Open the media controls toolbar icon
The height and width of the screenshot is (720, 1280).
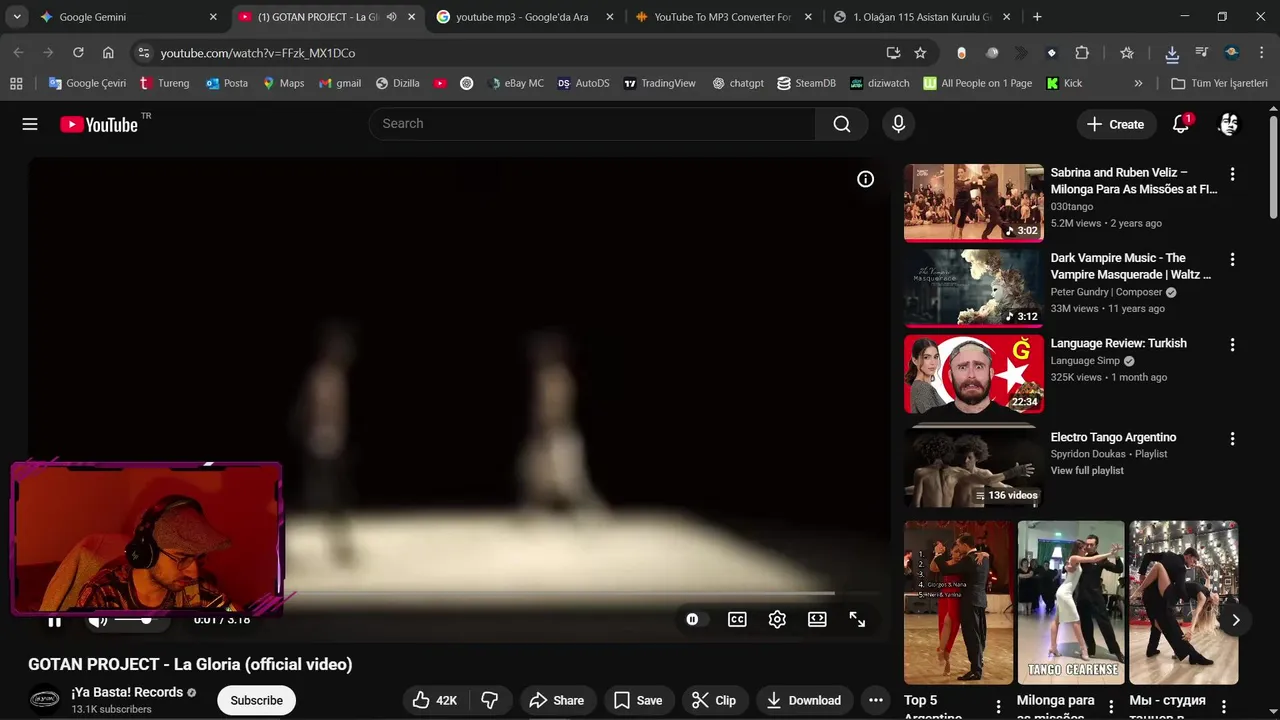tap(1202, 53)
